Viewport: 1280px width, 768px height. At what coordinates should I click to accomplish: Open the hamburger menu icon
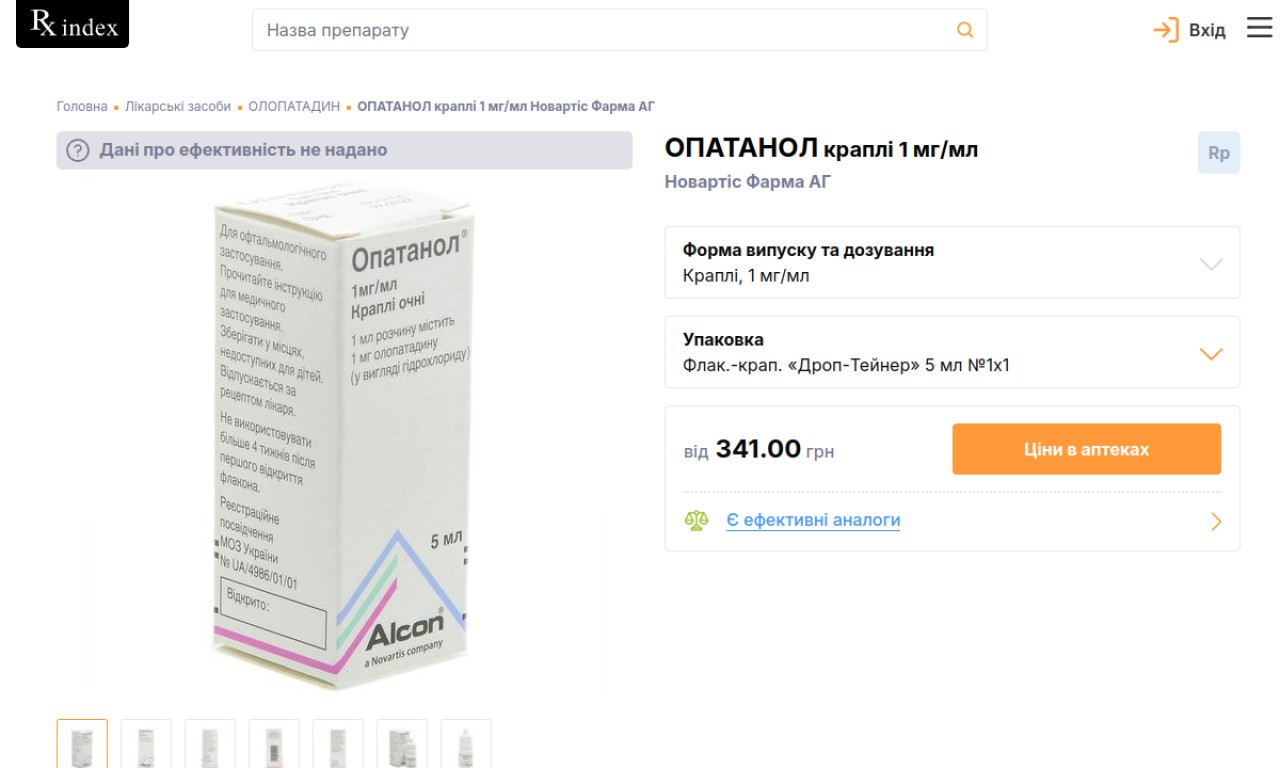1259,29
